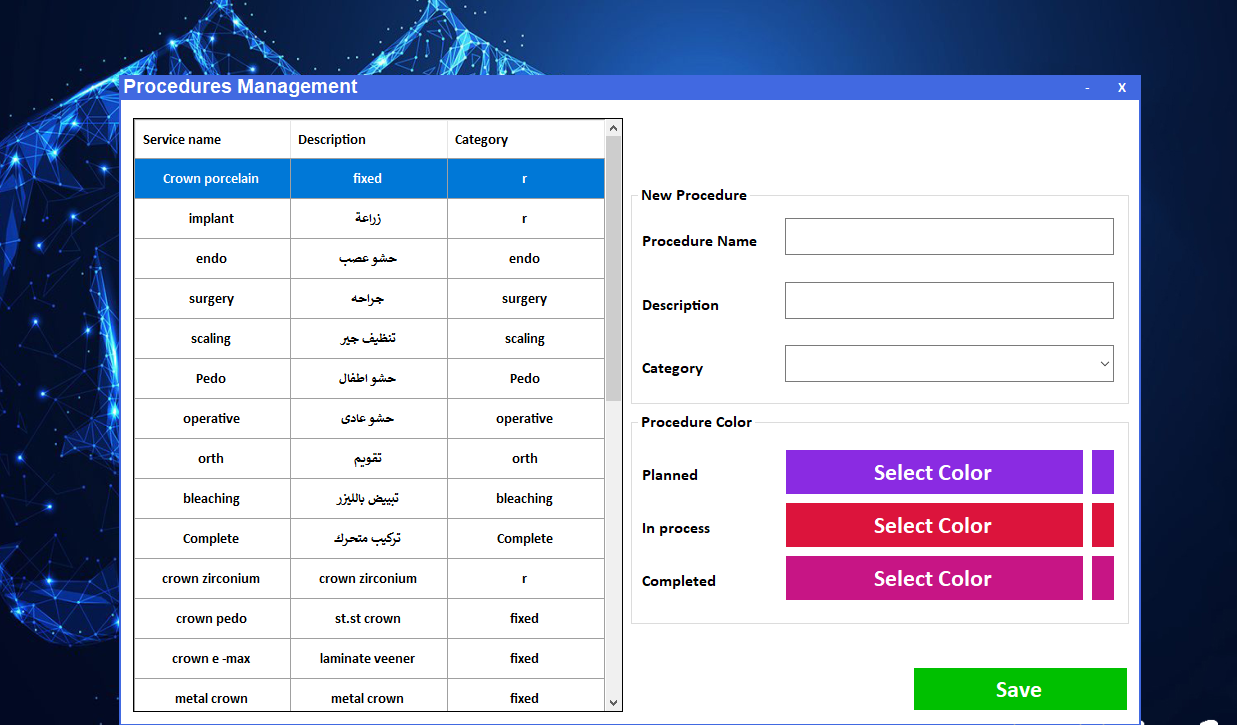This screenshot has width=1237, height=725.
Task: Click the Save button
Action: (1020, 689)
